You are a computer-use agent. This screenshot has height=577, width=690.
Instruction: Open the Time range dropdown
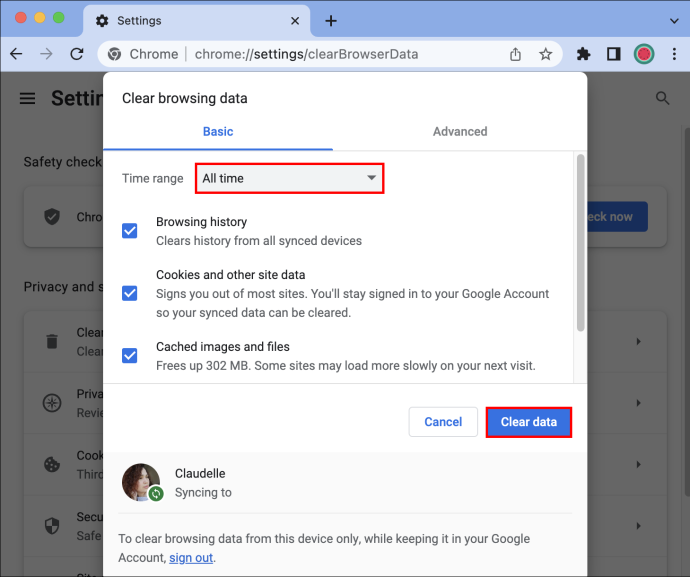pyautogui.click(x=290, y=178)
